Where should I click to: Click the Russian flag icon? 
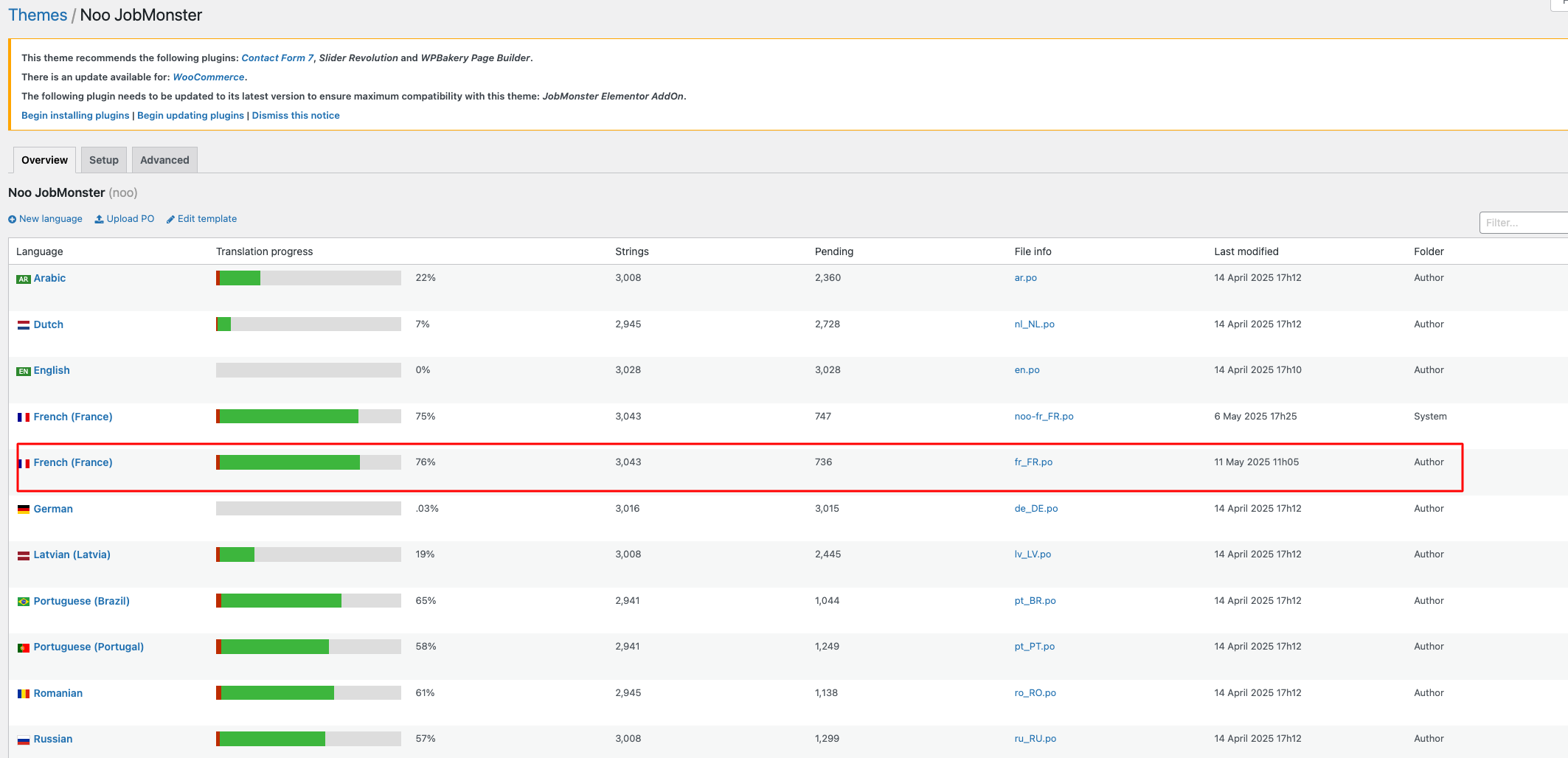tap(24, 740)
